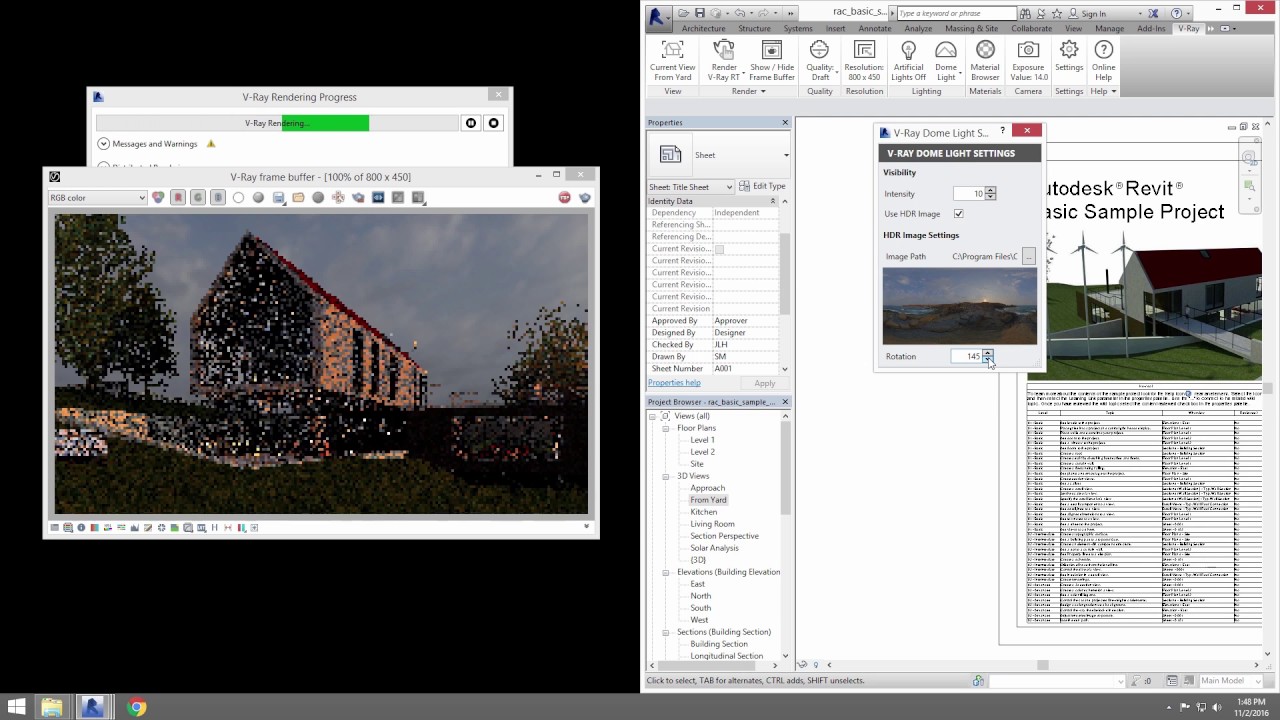This screenshot has height=720, width=1280.
Task: Collapse 3D Views tree node
Action: point(666,476)
